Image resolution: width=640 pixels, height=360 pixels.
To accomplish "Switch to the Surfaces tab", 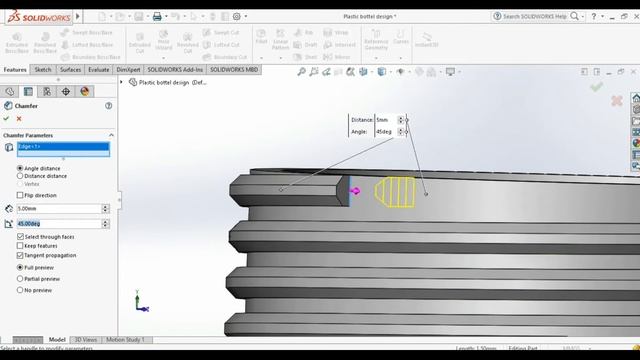I will pos(71,70).
